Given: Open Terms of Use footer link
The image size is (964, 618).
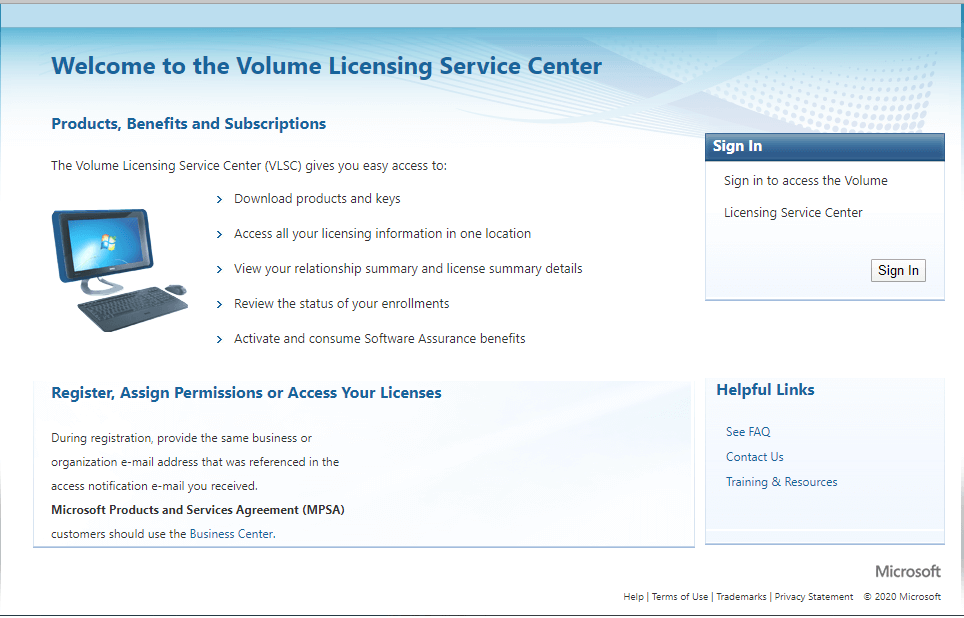Looking at the screenshot, I should [x=679, y=596].
